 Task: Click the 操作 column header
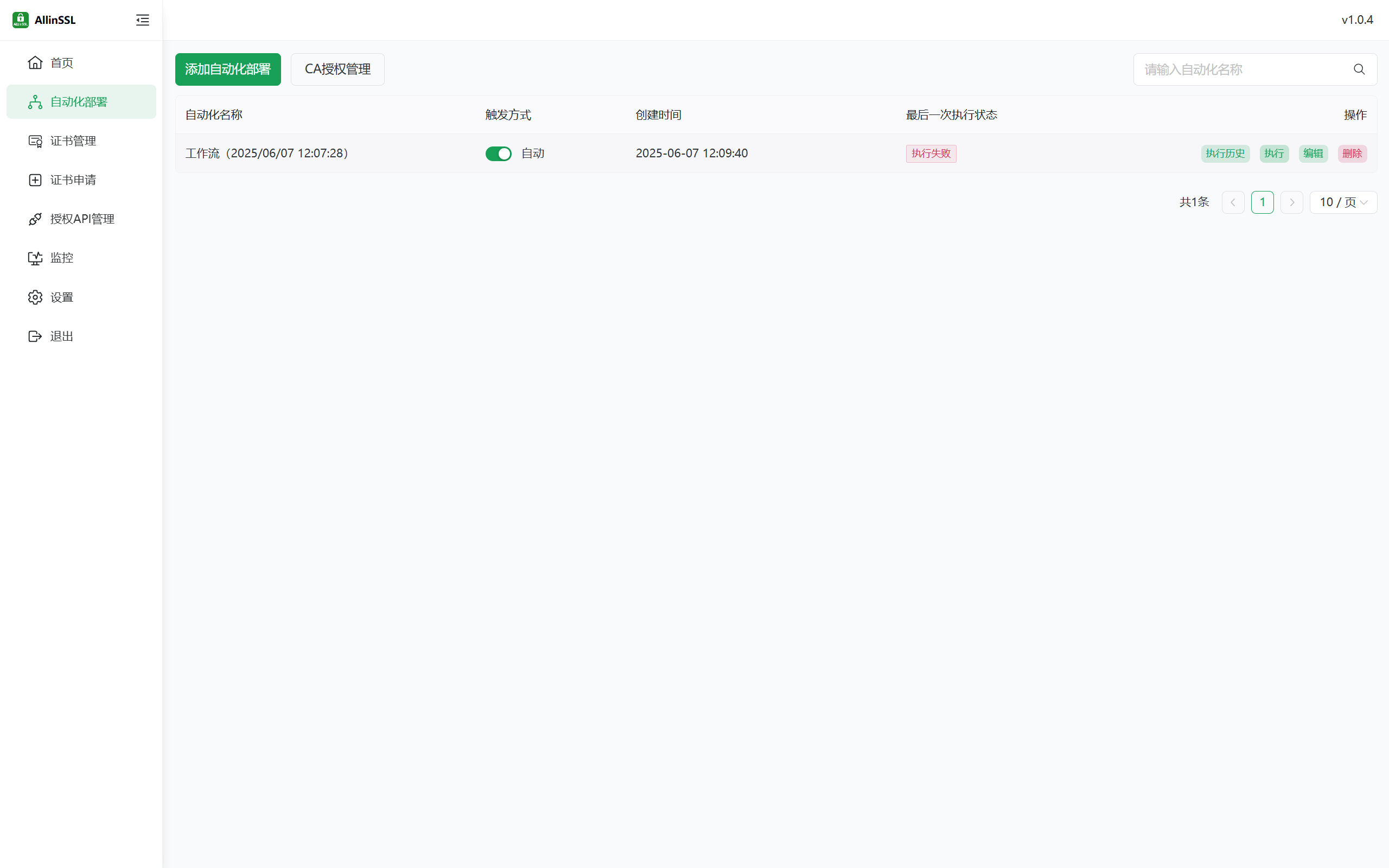coord(1355,115)
